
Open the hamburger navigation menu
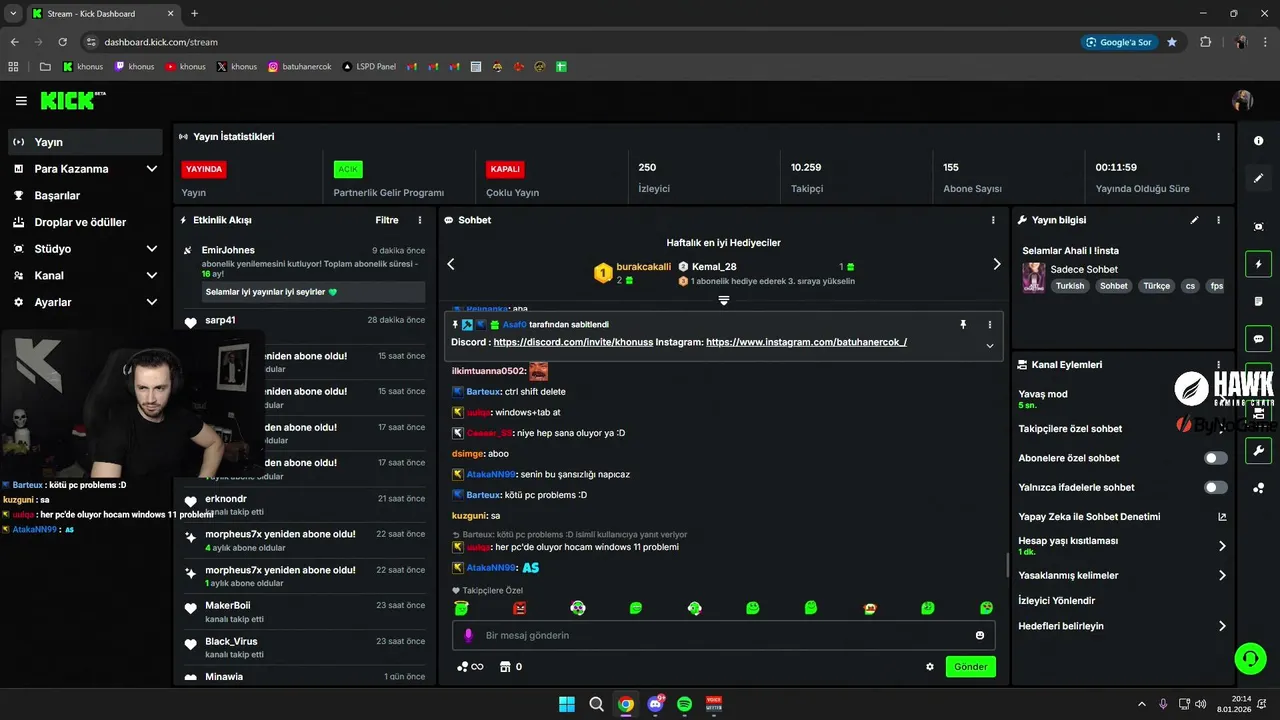pos(21,101)
